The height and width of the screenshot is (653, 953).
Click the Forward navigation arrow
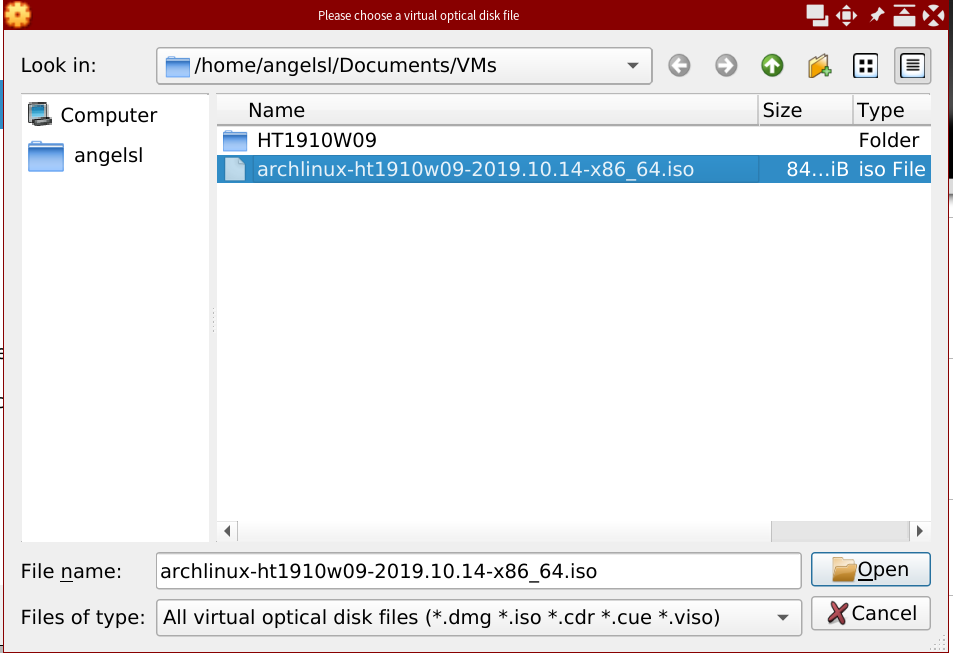coord(726,66)
